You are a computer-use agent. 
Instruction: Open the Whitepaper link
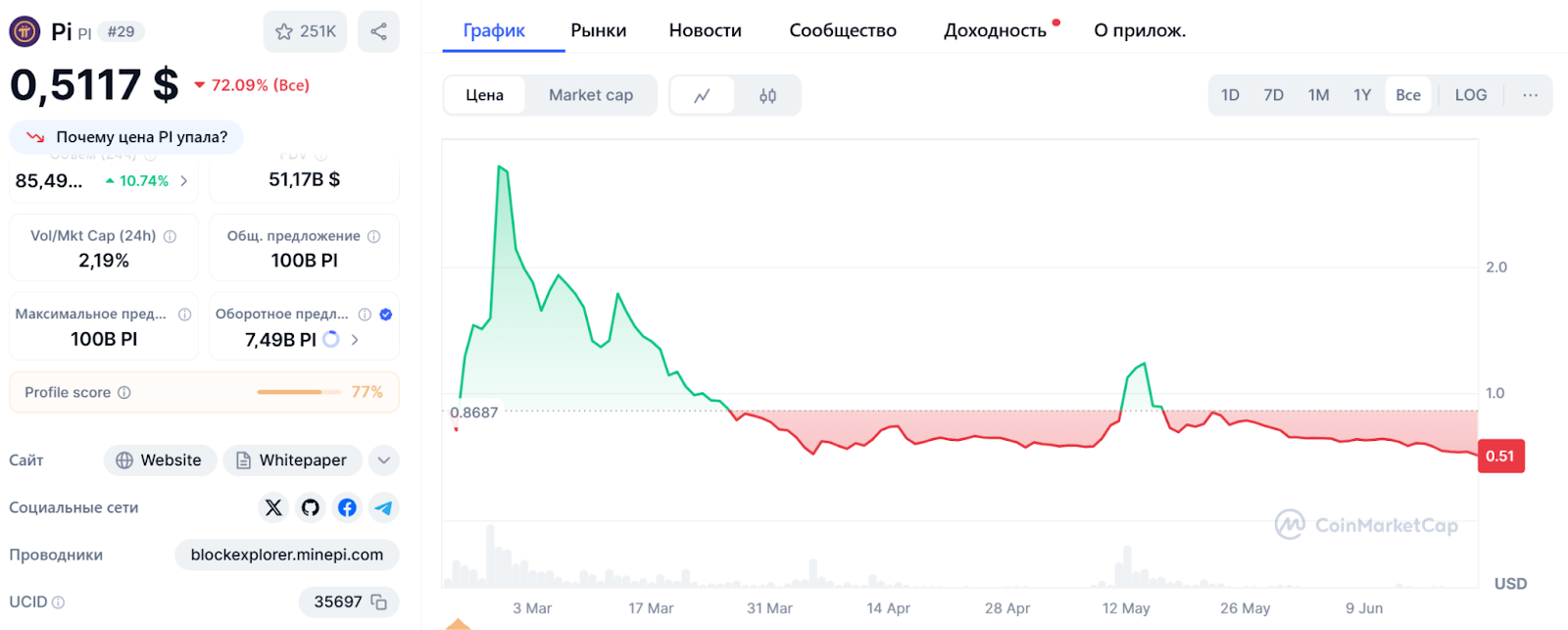[292, 460]
